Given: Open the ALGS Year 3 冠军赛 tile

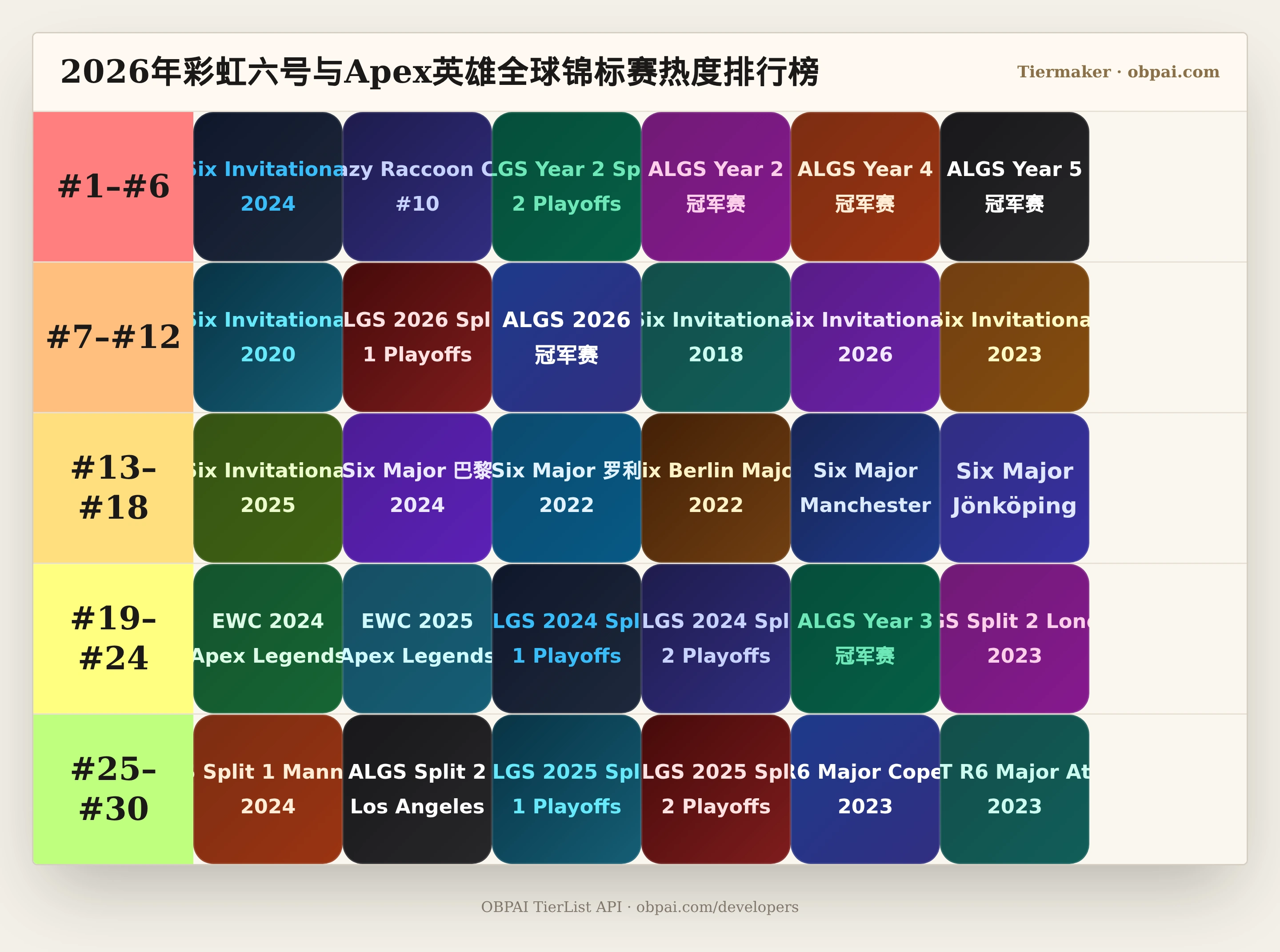Looking at the screenshot, I should (x=865, y=639).
